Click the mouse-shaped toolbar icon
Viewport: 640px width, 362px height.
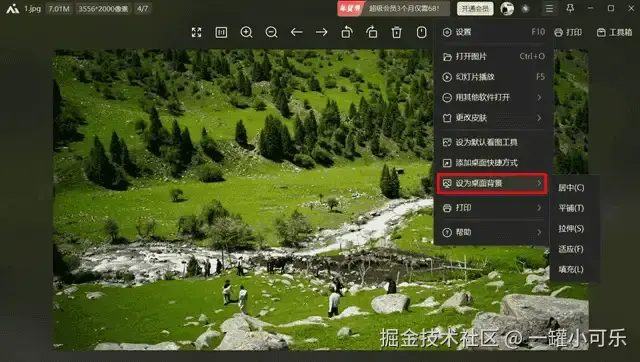pos(422,32)
